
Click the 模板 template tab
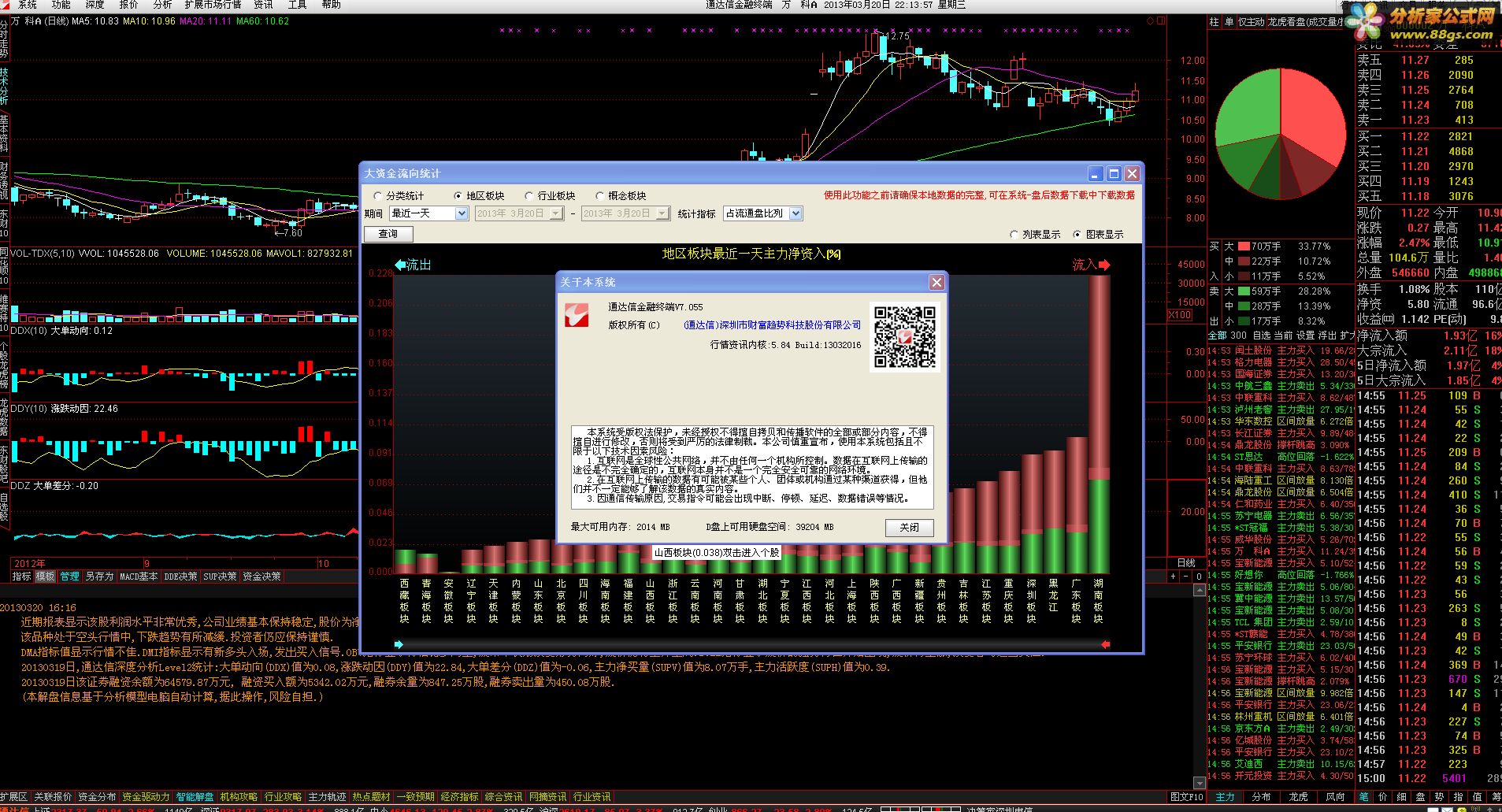click(x=45, y=577)
